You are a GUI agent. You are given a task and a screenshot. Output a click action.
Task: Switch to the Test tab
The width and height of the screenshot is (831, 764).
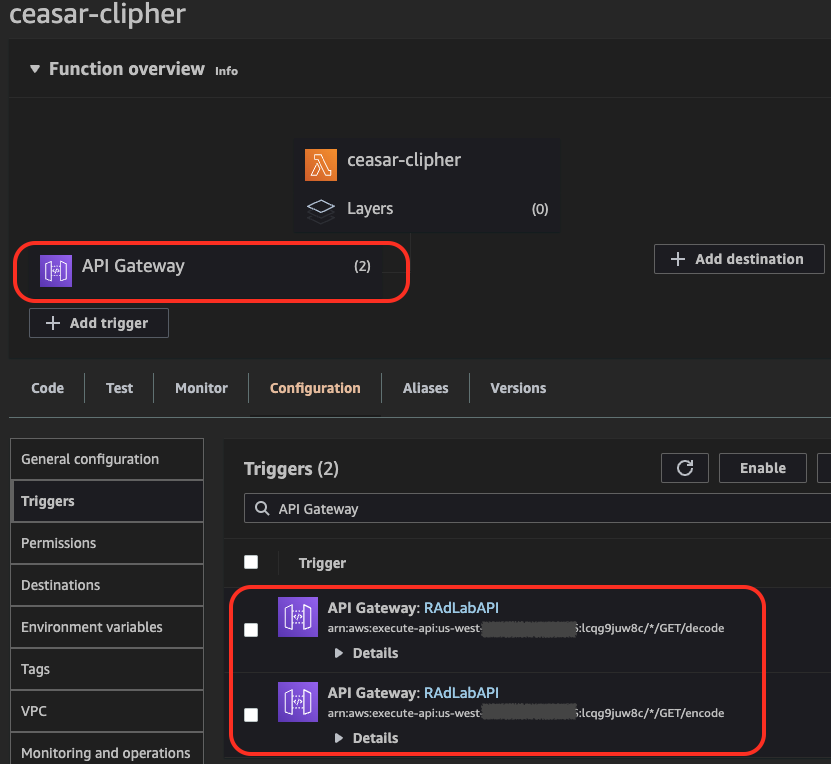click(119, 388)
